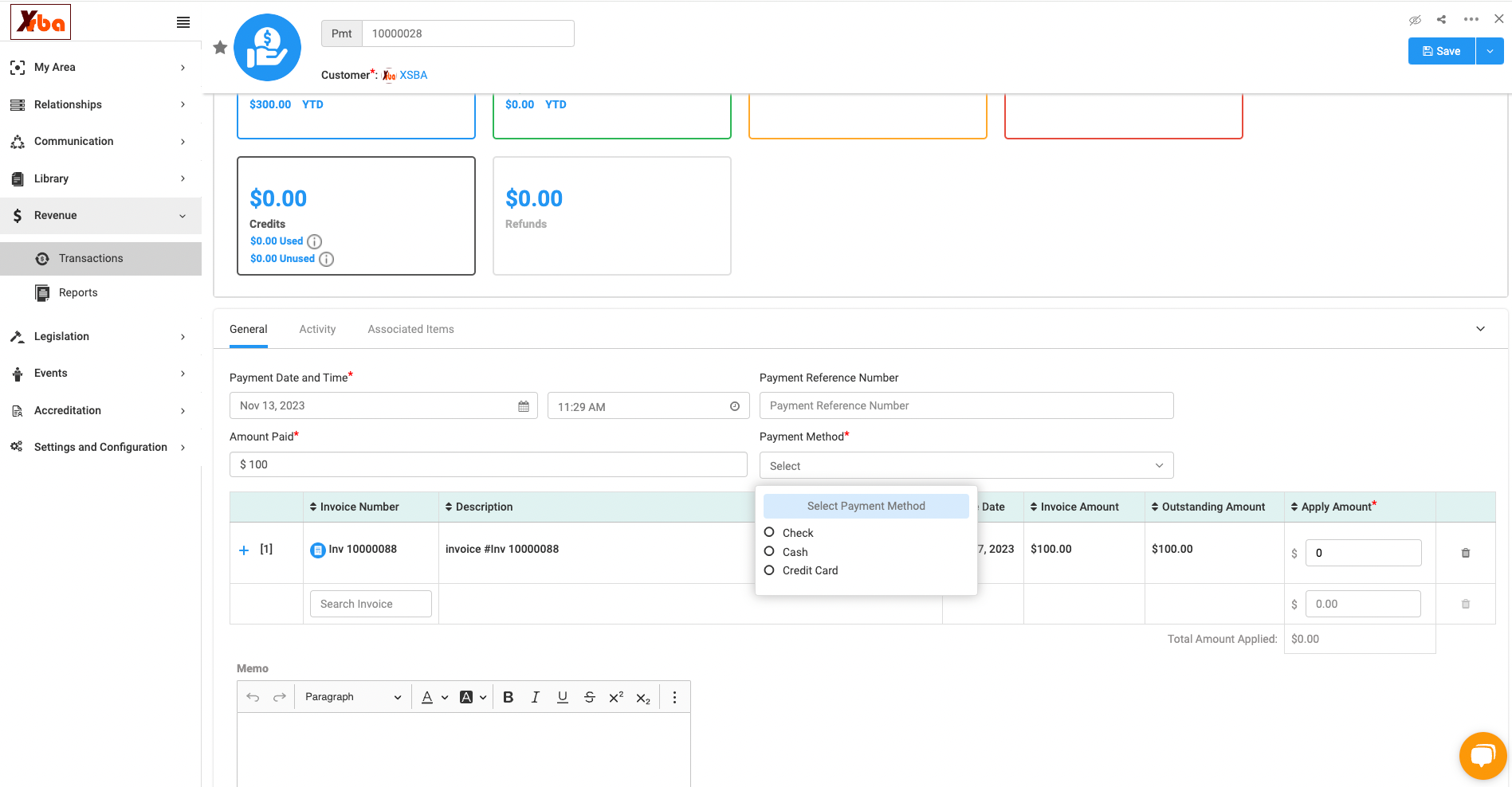The height and width of the screenshot is (787, 1512).
Task: Open the Paragraph style dropdown
Action: tap(352, 697)
